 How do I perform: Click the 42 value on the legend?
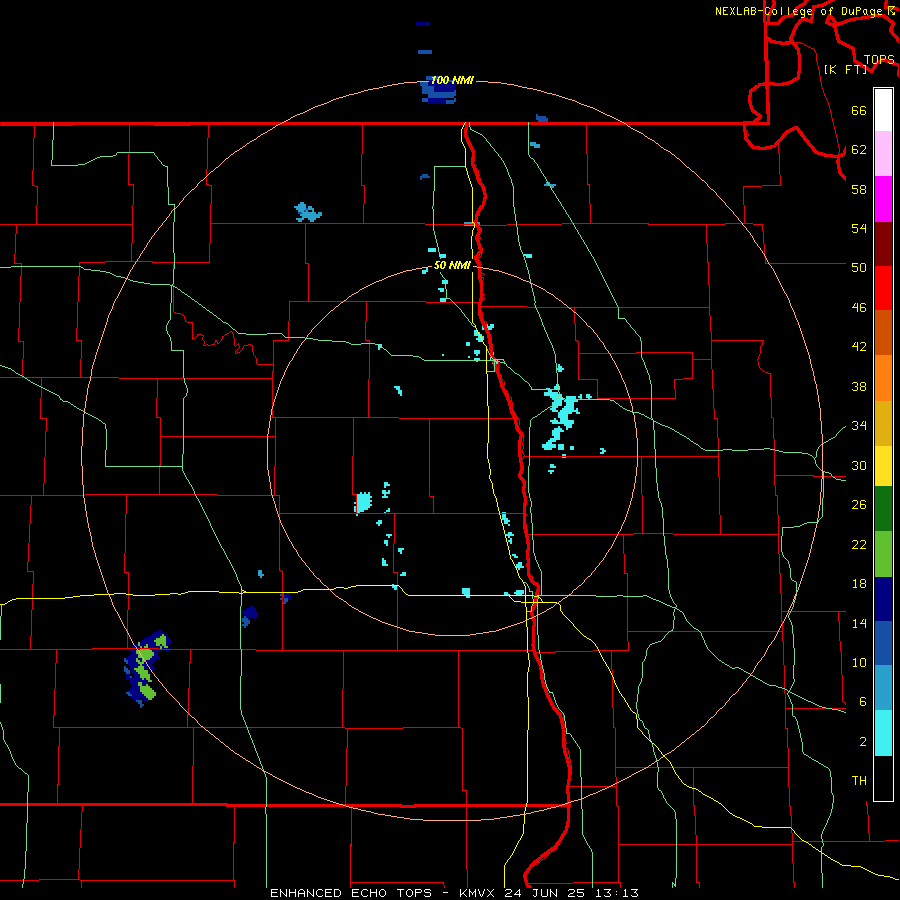pos(859,346)
